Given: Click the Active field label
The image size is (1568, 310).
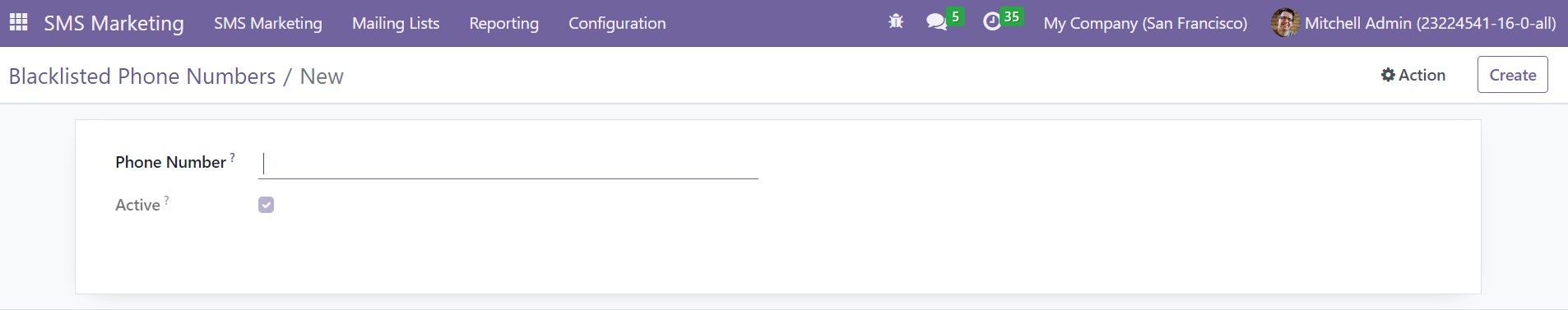Looking at the screenshot, I should (x=137, y=205).
